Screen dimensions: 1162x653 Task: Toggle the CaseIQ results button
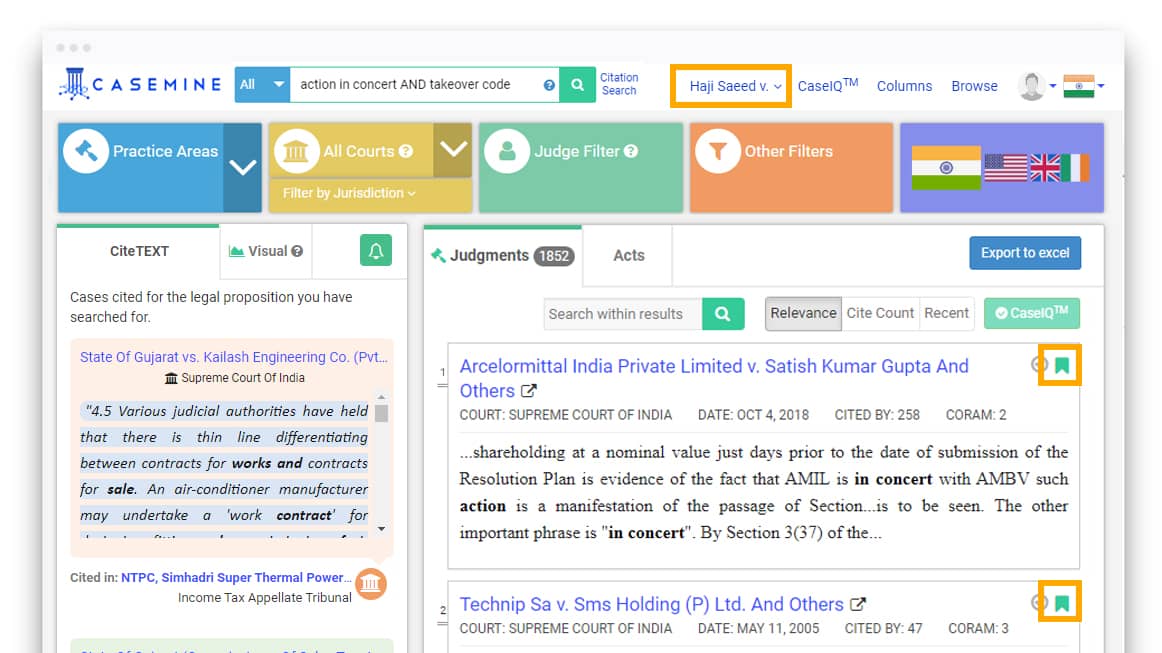coord(1031,313)
